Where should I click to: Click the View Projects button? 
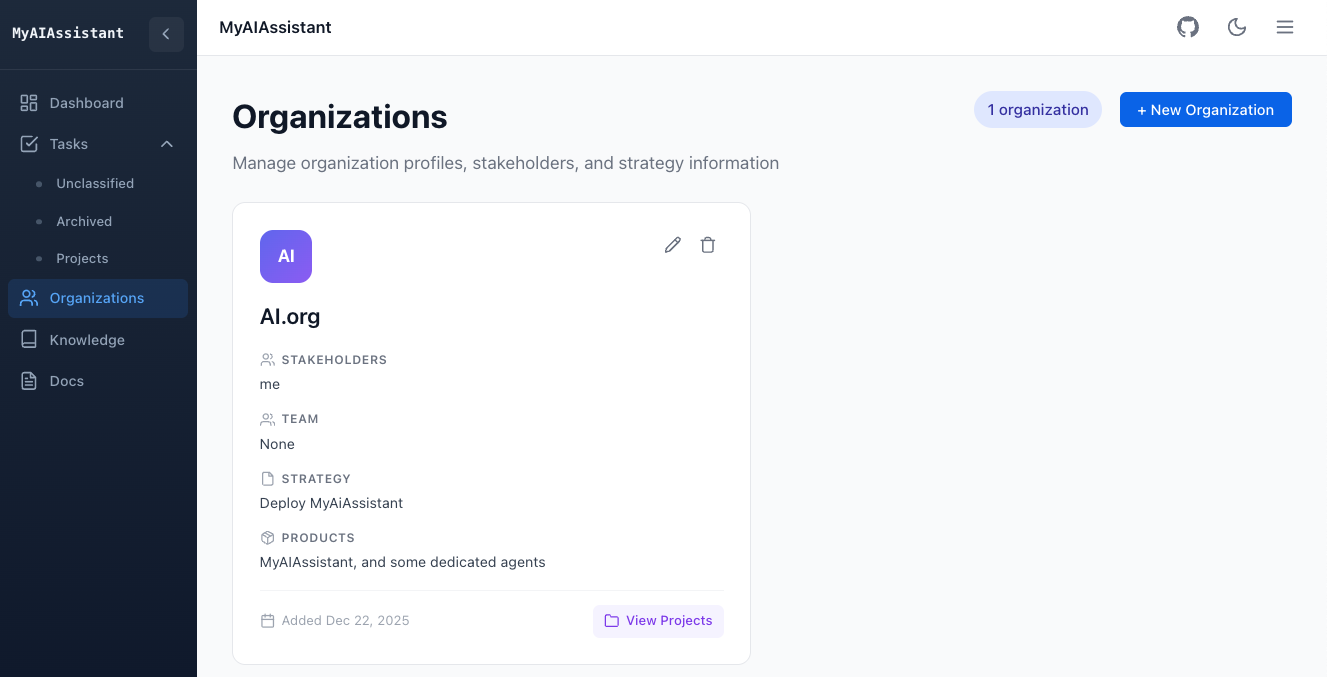pyautogui.click(x=658, y=621)
